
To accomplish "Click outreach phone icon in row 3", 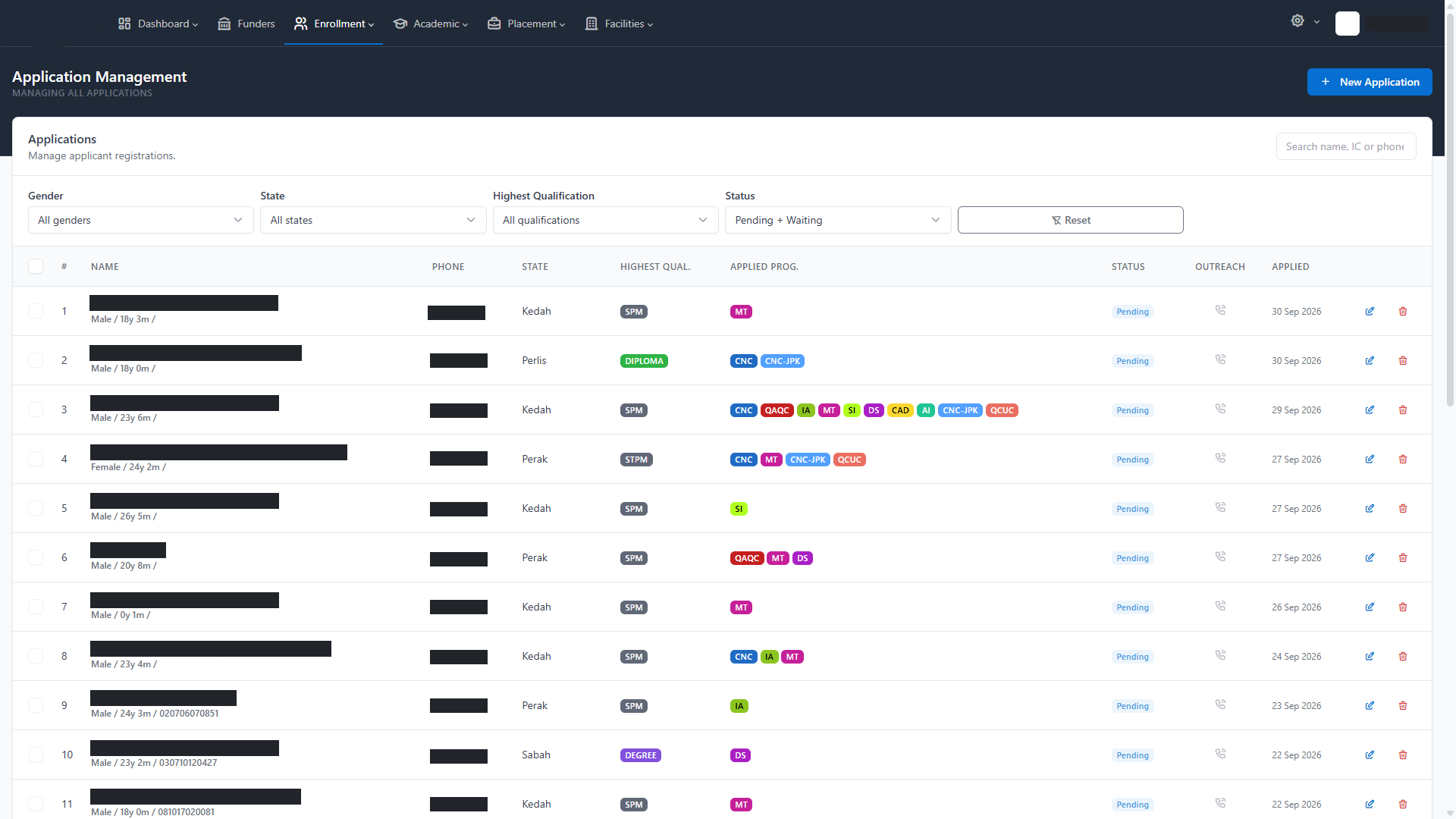I will click(x=1220, y=409).
